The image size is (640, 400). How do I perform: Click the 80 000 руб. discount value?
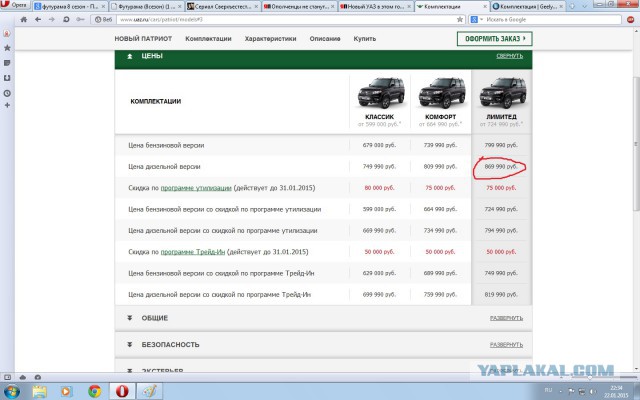(379, 188)
